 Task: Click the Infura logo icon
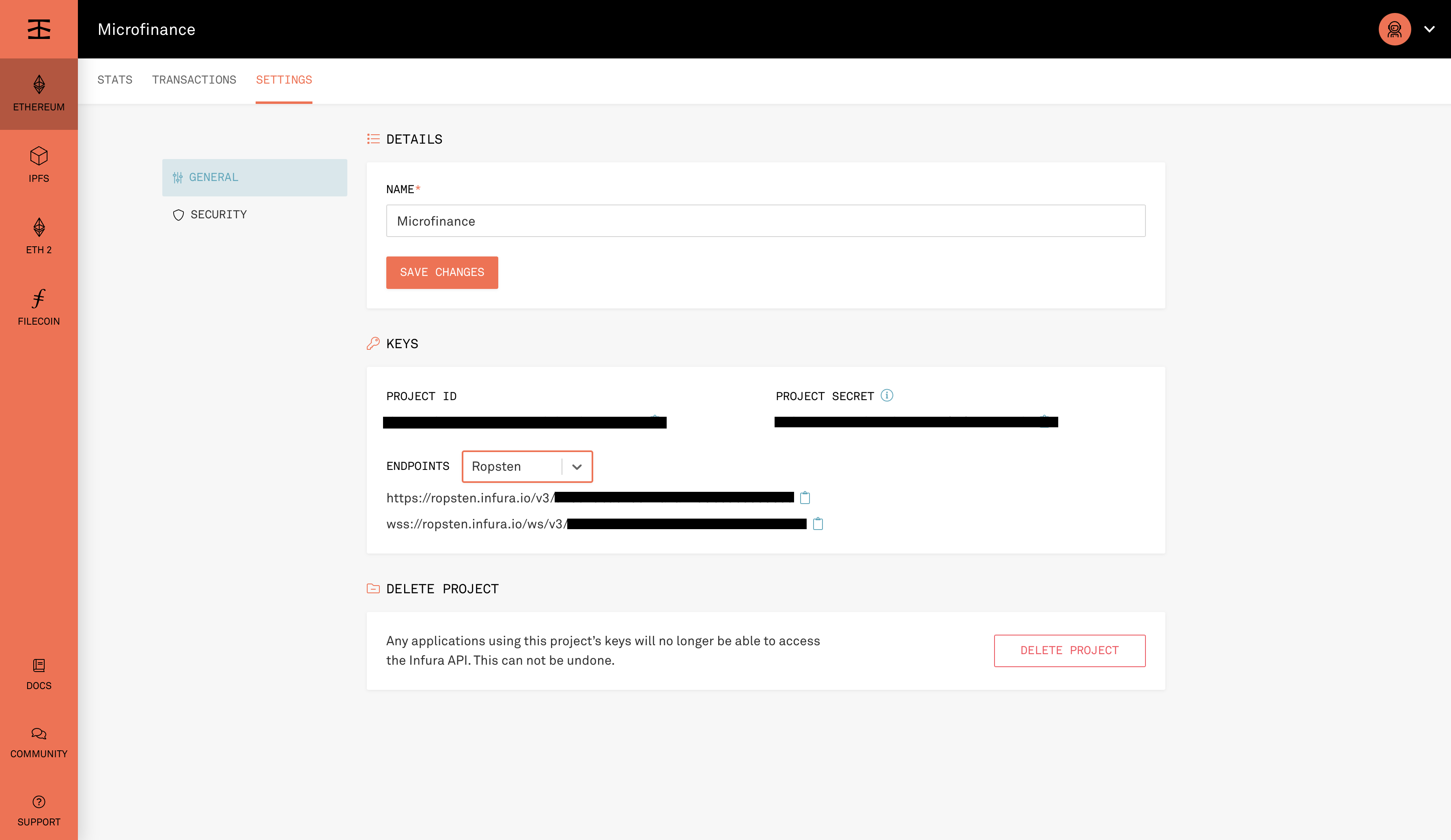[39, 29]
